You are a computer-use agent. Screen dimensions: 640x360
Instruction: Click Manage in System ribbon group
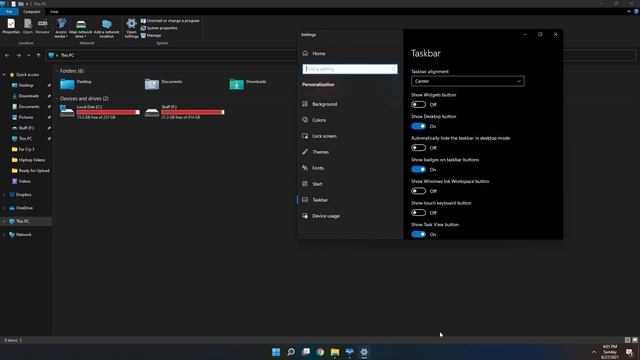coord(151,36)
